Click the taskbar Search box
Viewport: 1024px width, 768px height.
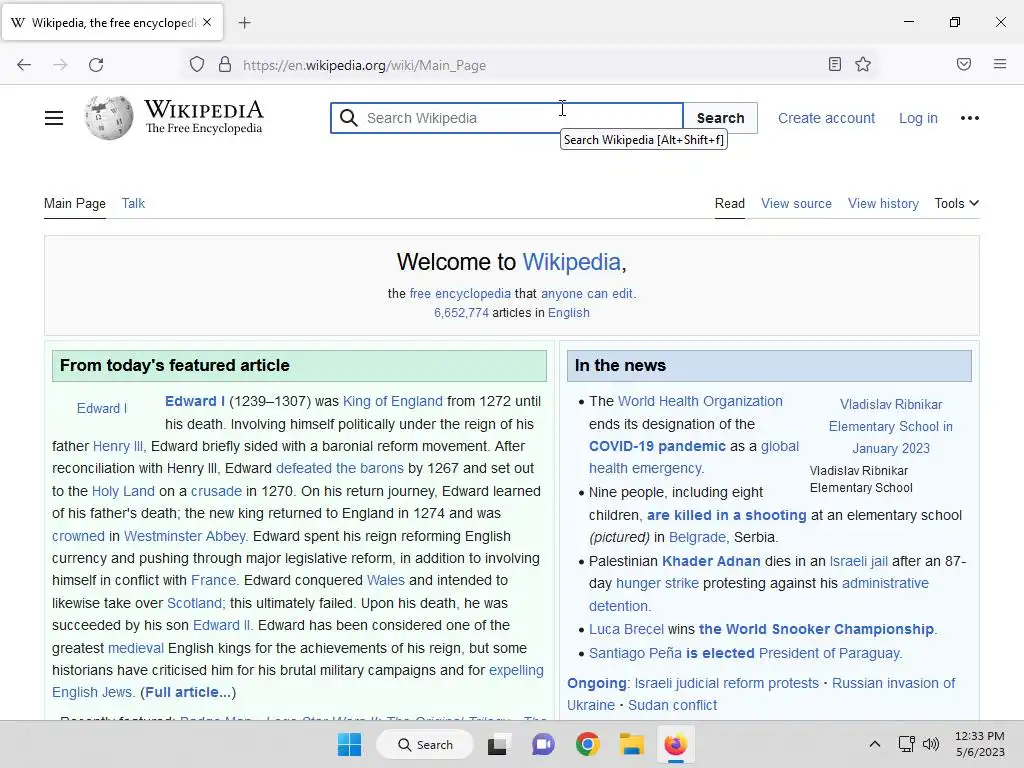point(425,744)
